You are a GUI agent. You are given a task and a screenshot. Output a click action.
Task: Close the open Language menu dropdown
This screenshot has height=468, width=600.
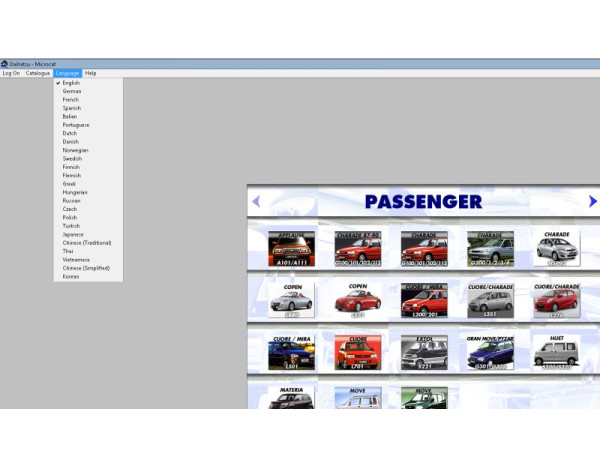point(67,73)
